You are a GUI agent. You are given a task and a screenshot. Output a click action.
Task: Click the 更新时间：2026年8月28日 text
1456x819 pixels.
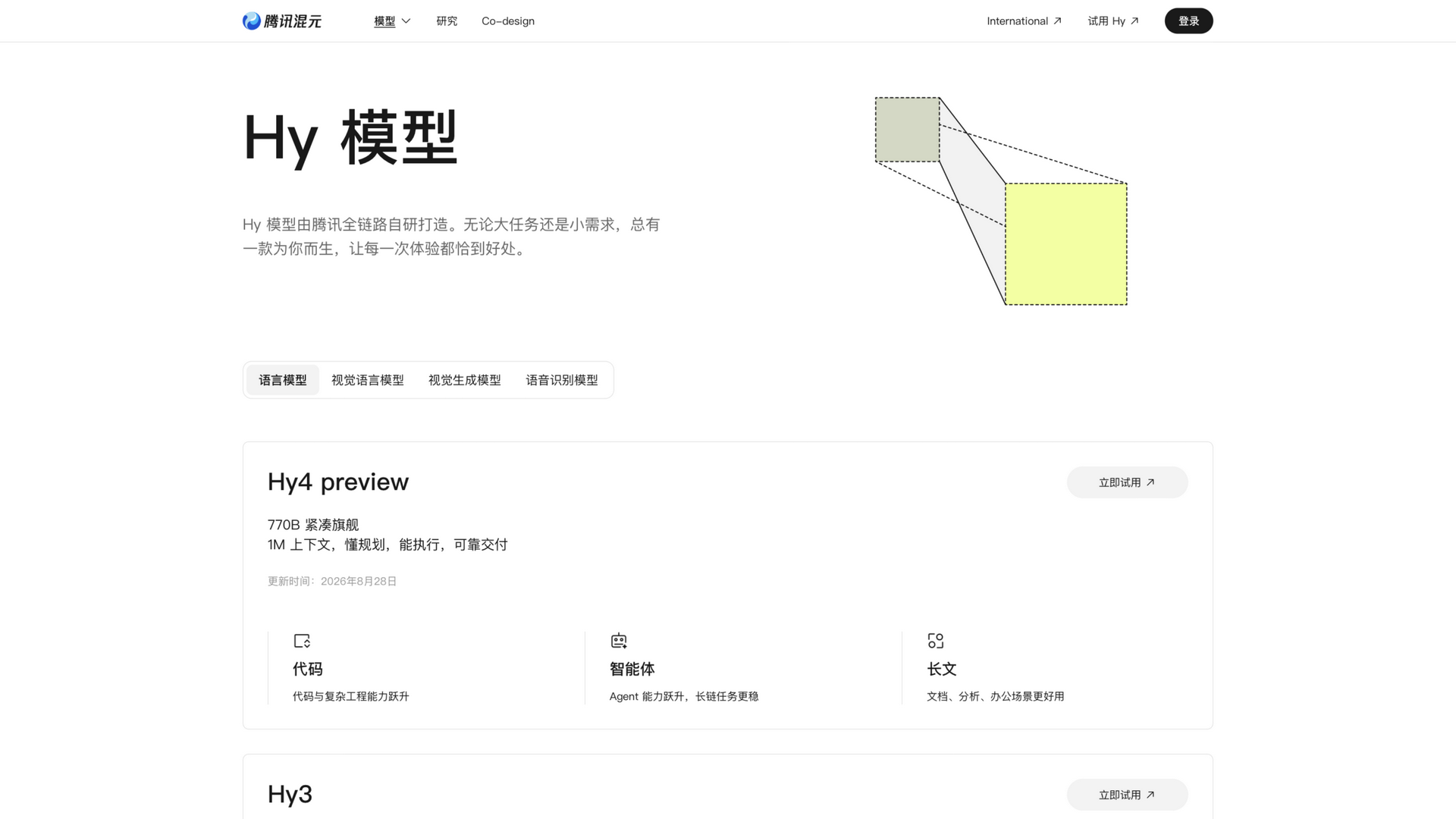[332, 582]
